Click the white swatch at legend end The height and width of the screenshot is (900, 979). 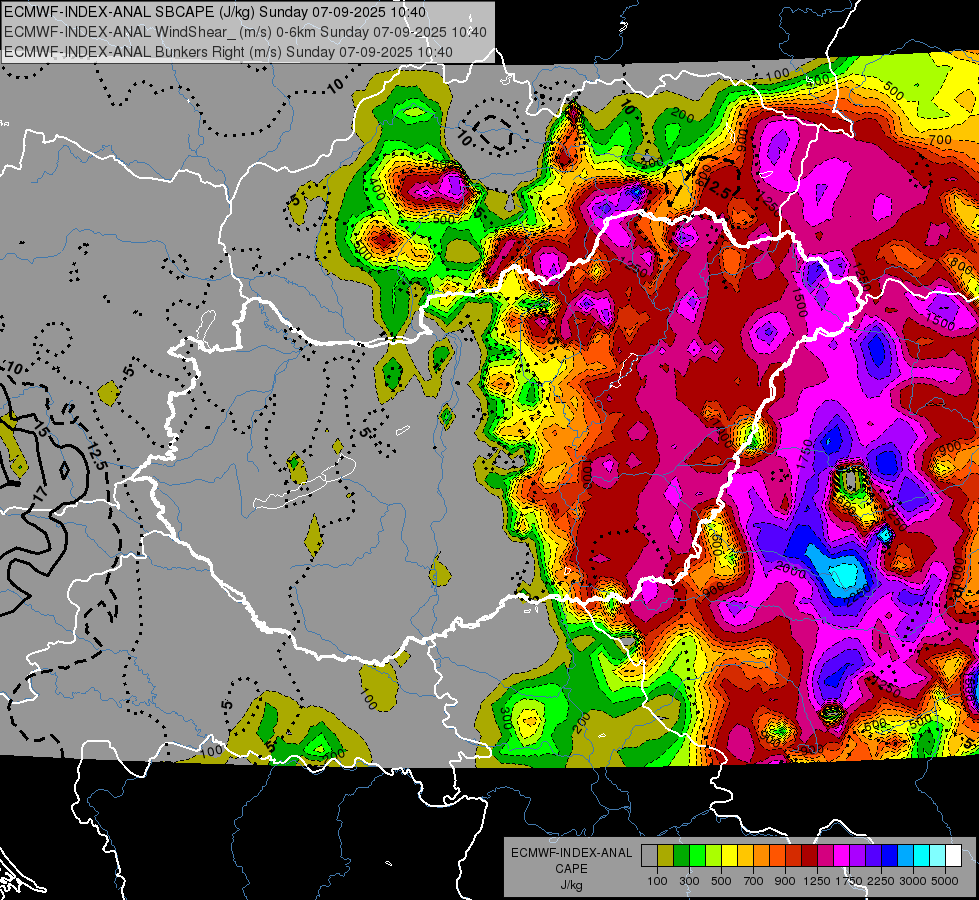pos(953,856)
